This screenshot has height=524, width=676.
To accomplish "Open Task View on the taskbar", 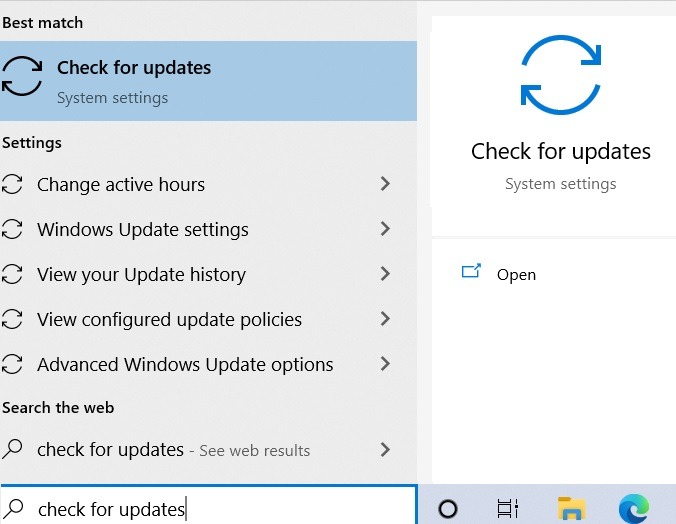I will point(507,508).
